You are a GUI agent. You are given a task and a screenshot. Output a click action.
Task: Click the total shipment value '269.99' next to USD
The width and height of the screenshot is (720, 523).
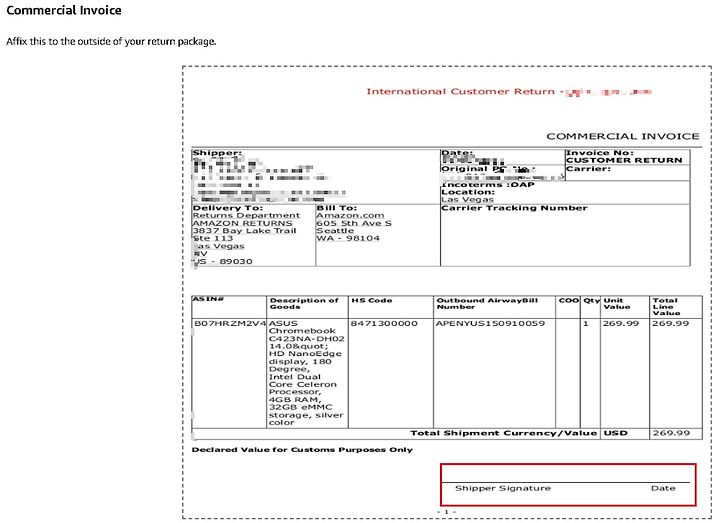pos(671,433)
